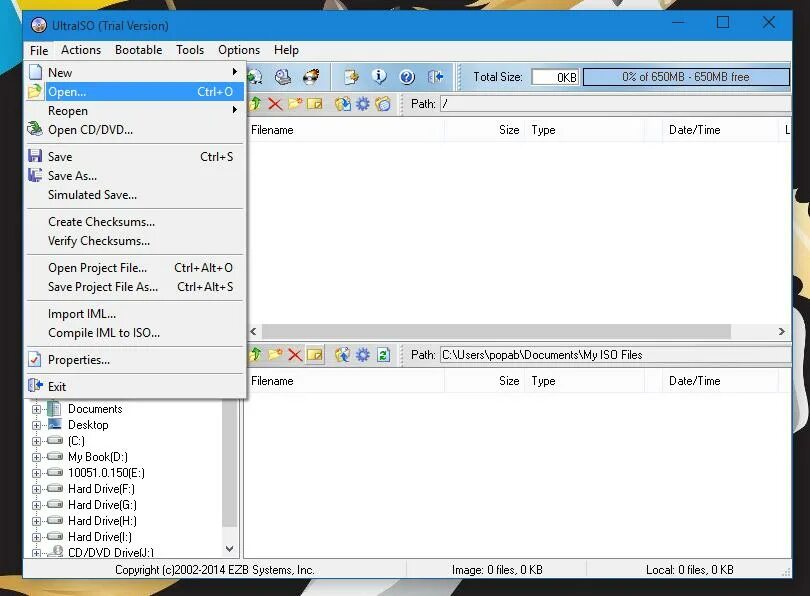
Task: Click Compile IML to ISO... entry
Action: pos(134,333)
